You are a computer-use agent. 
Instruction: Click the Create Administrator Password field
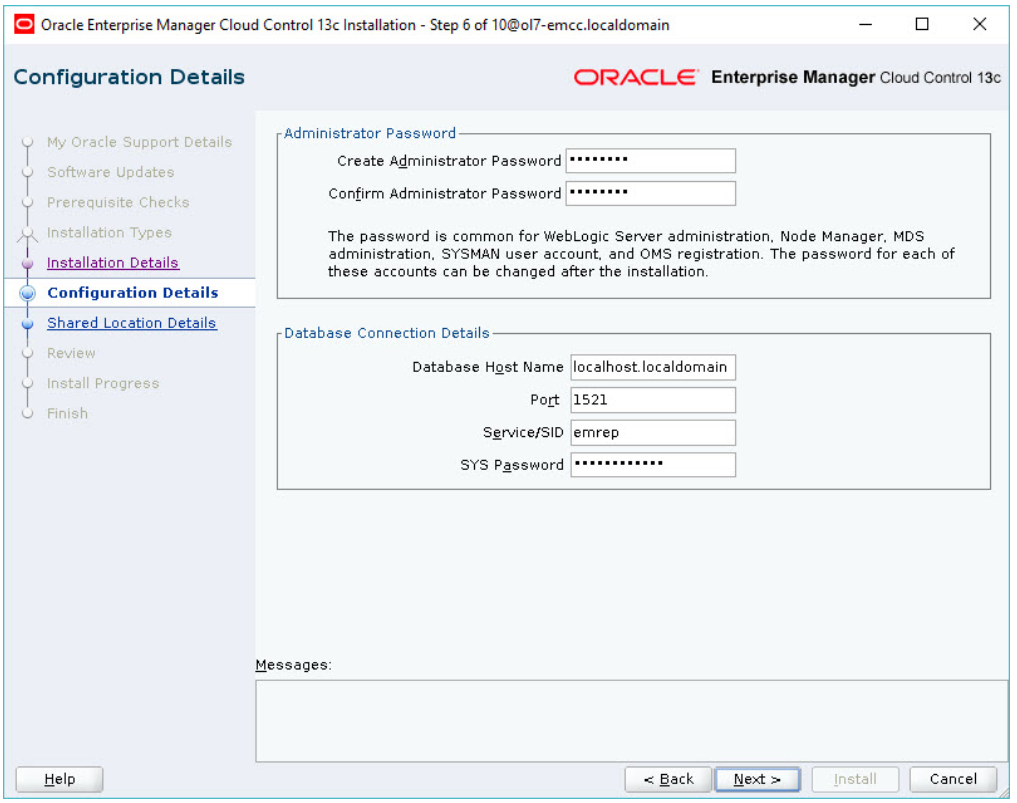651,161
